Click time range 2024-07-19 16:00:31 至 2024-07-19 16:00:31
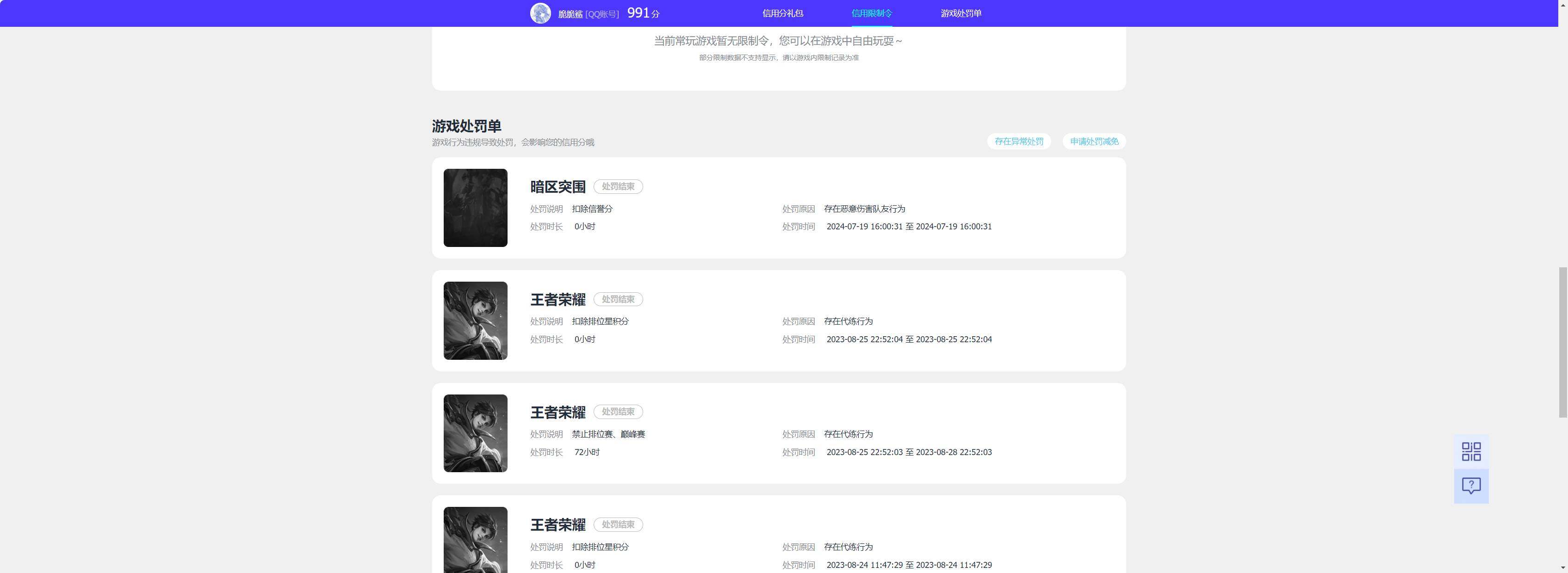 pos(910,226)
